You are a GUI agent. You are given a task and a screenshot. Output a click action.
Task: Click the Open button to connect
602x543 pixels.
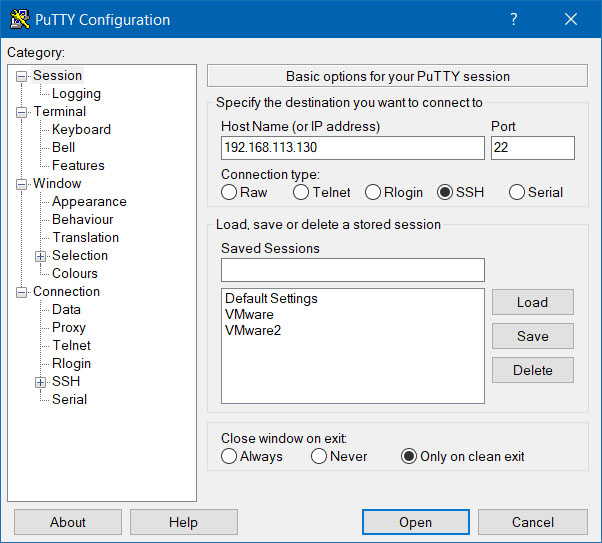coord(415,522)
